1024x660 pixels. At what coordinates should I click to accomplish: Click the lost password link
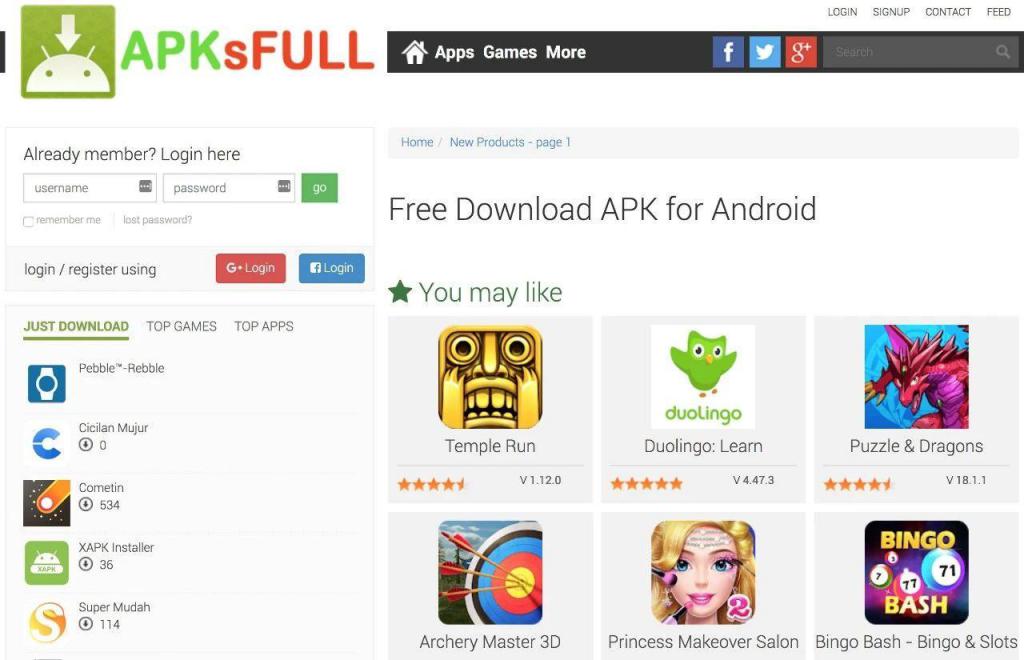[x=157, y=220]
